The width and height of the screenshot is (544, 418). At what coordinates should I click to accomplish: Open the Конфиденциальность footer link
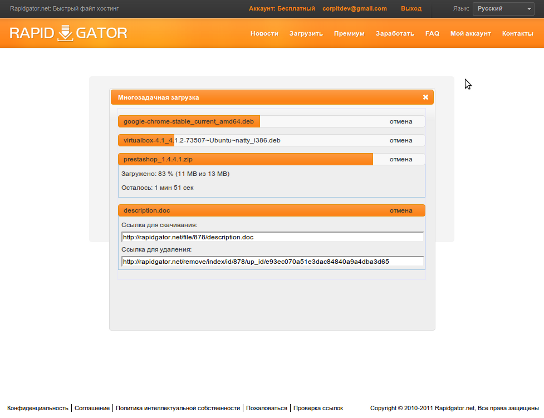(37, 408)
